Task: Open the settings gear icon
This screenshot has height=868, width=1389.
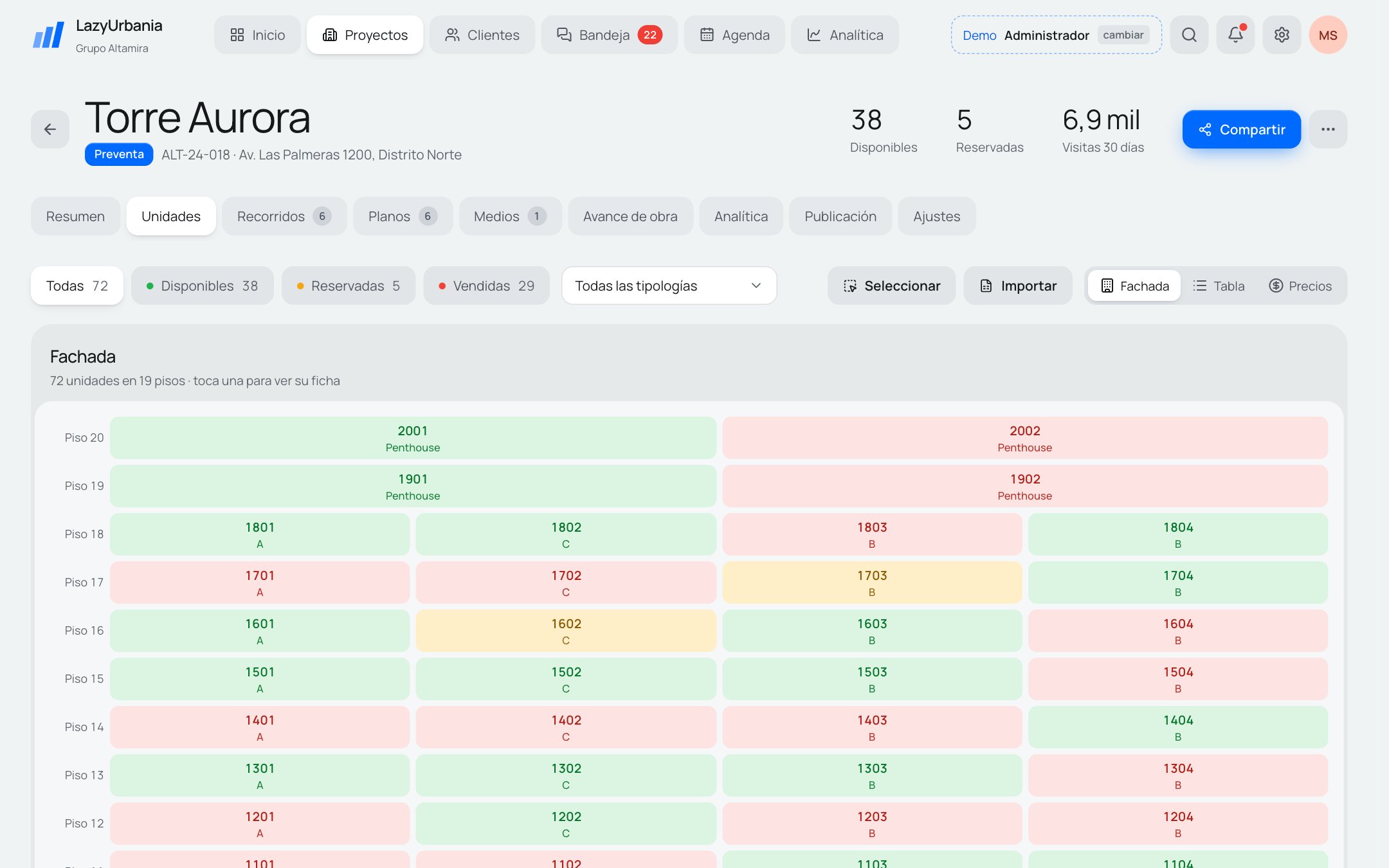Action: pyautogui.click(x=1282, y=35)
